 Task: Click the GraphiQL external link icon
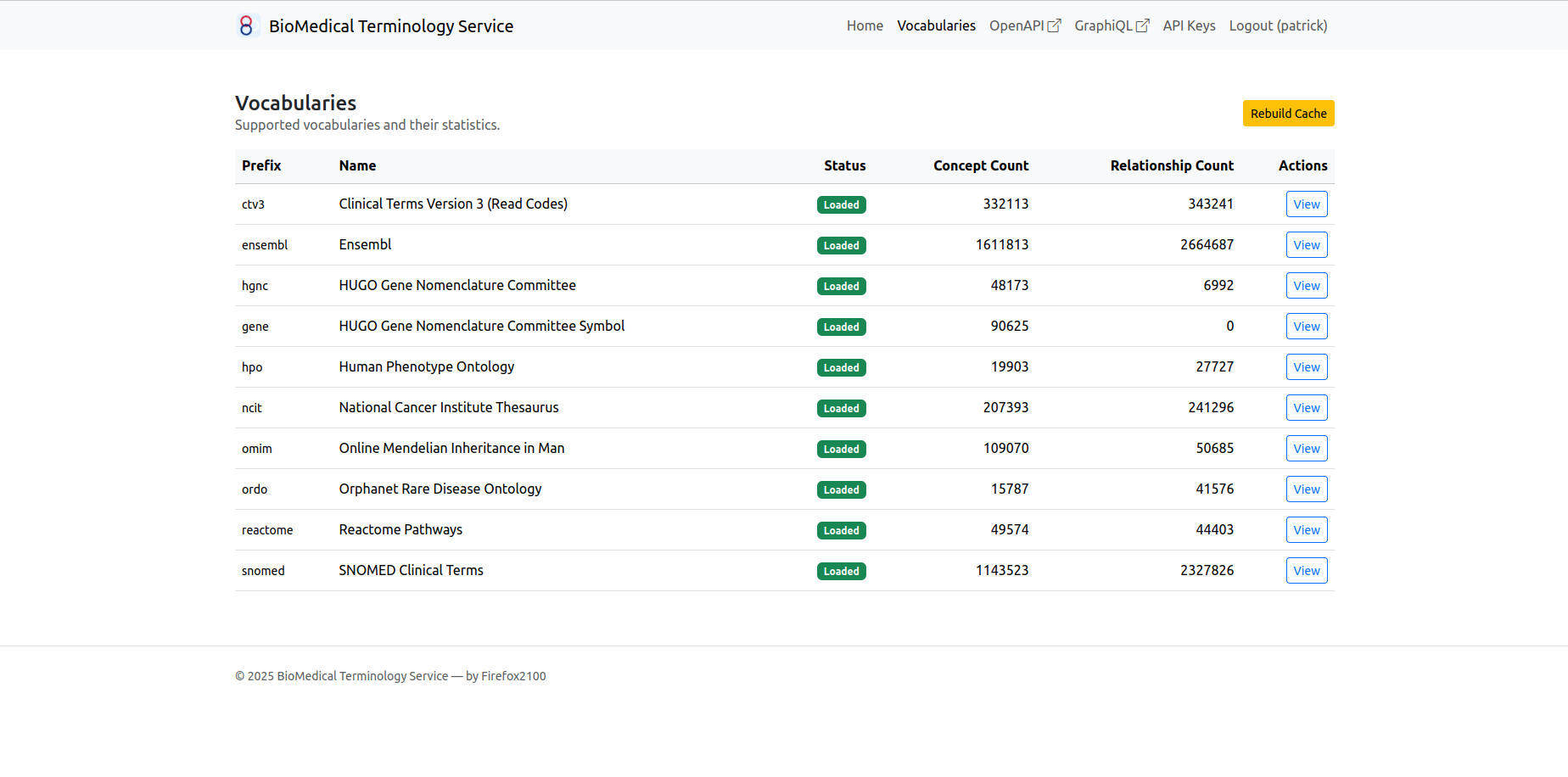(x=1142, y=26)
